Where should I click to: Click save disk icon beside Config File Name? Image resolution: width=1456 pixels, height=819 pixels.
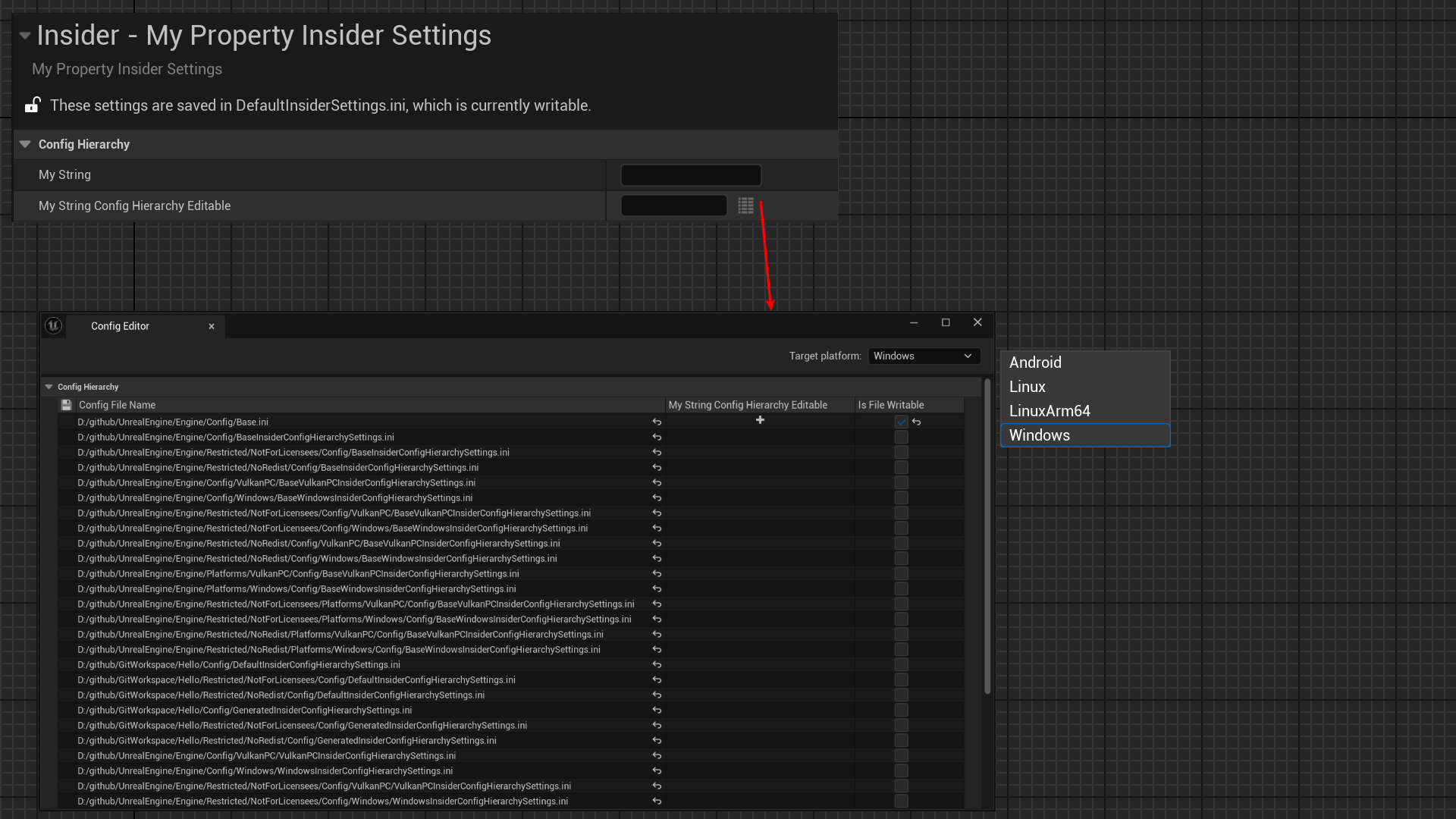coord(67,405)
